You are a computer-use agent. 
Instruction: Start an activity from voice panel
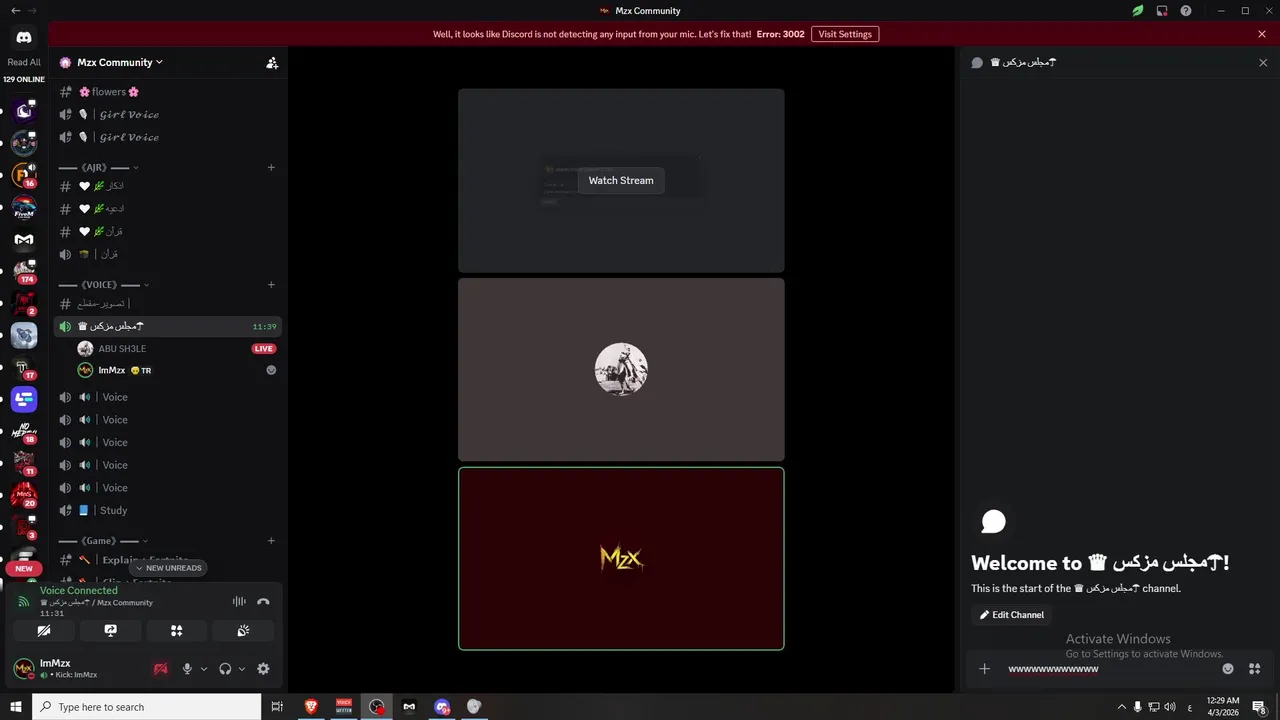click(x=177, y=631)
